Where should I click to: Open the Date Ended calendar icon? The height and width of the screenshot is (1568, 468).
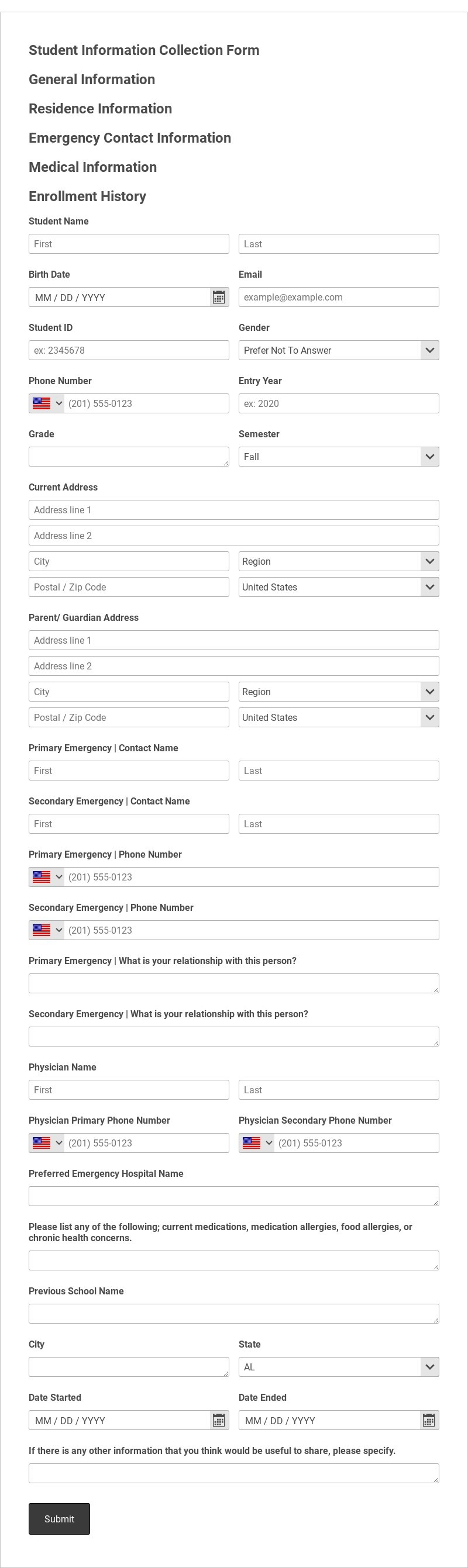point(429,1420)
